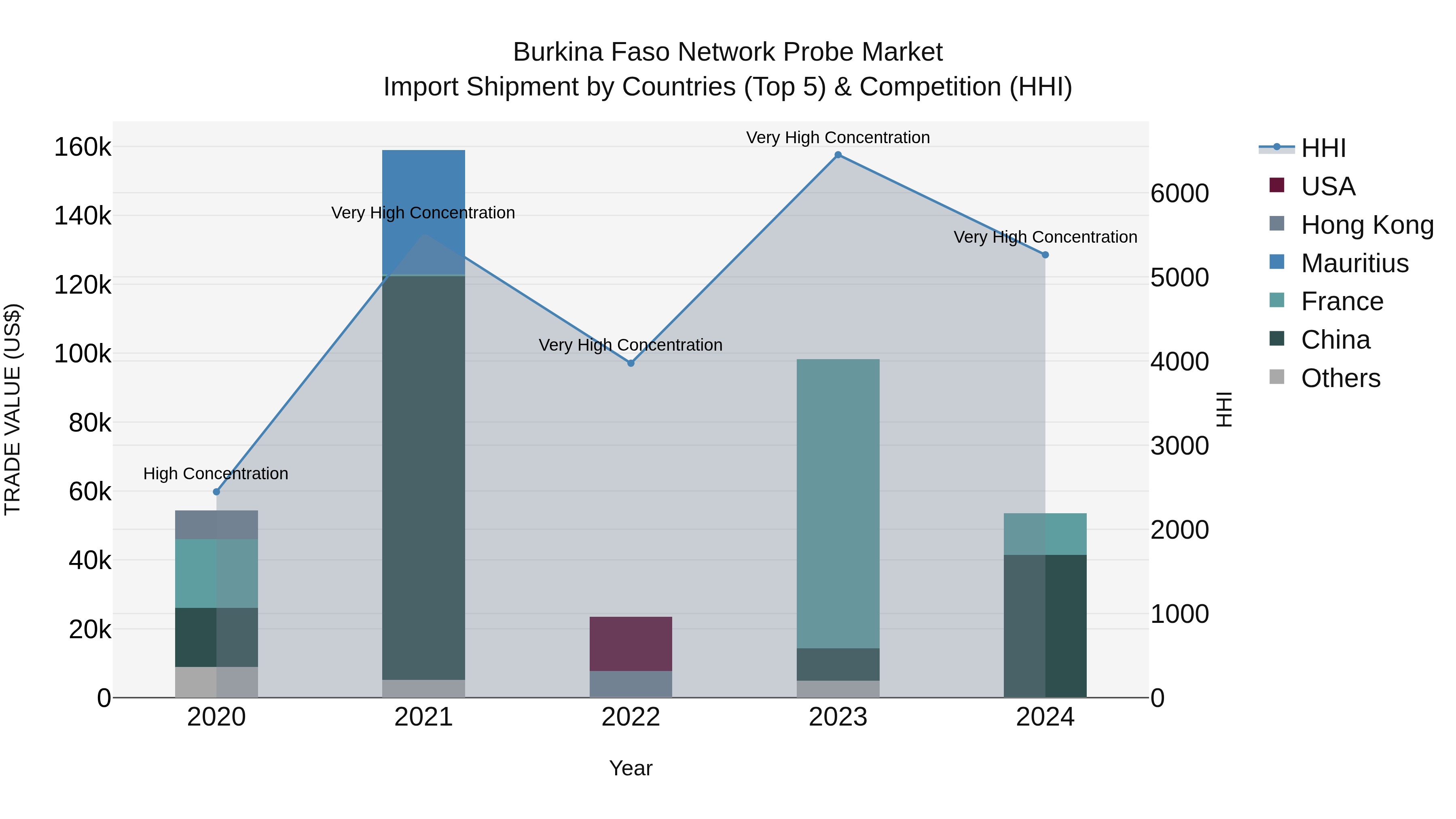Image resolution: width=1456 pixels, height=819 pixels.
Task: Click the 'TRADE VALUE (US$)' axis title
Action: click(x=13, y=409)
